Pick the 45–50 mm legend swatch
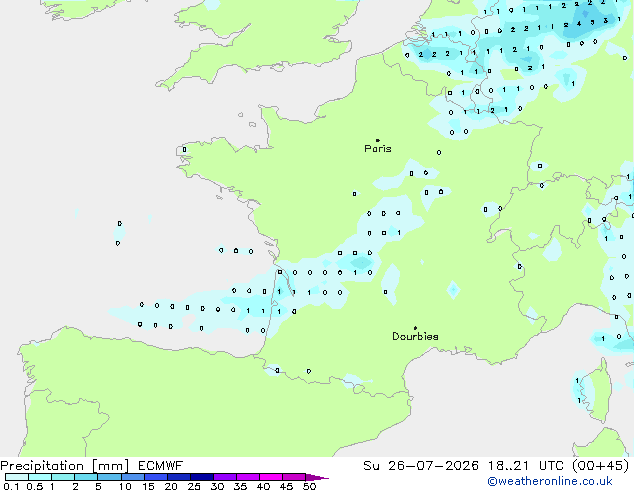Screen dimensions: 634x490 tap(294, 477)
